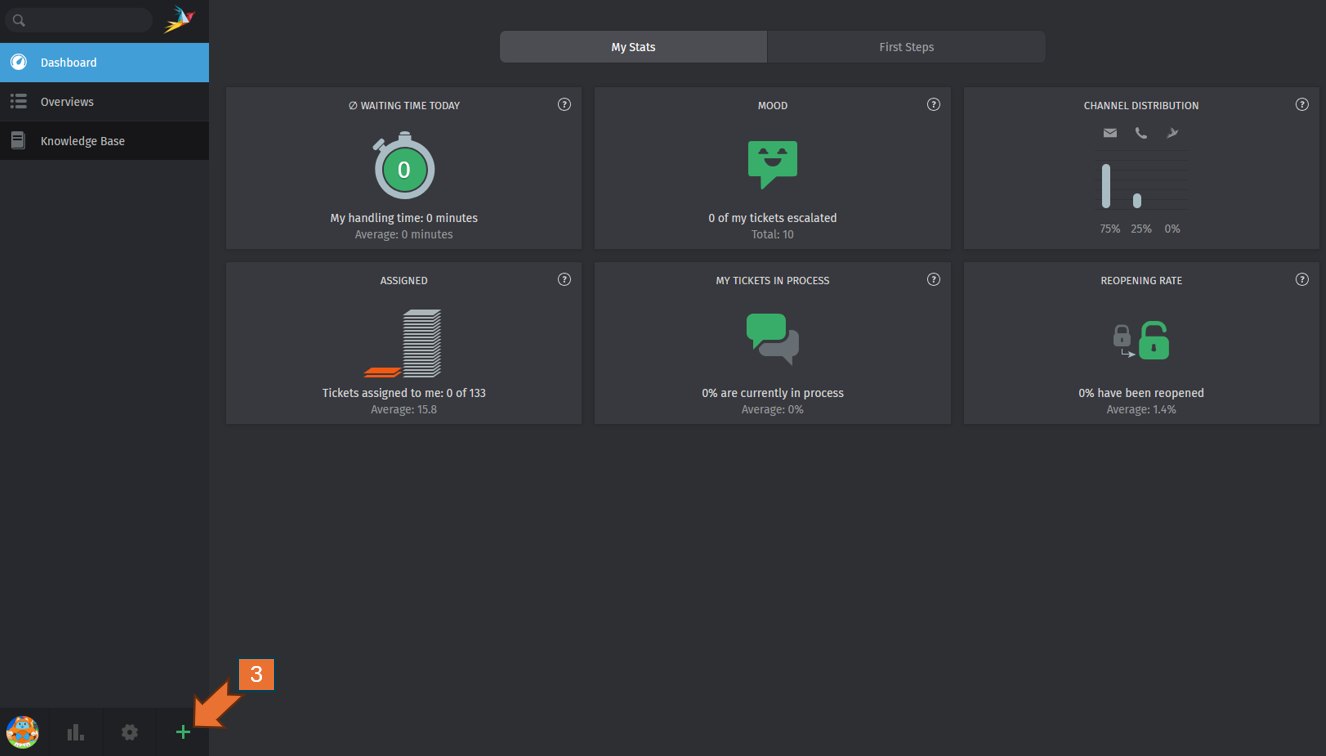Go to Dashboard in the sidebar
The image size is (1326, 756).
[x=68, y=62]
